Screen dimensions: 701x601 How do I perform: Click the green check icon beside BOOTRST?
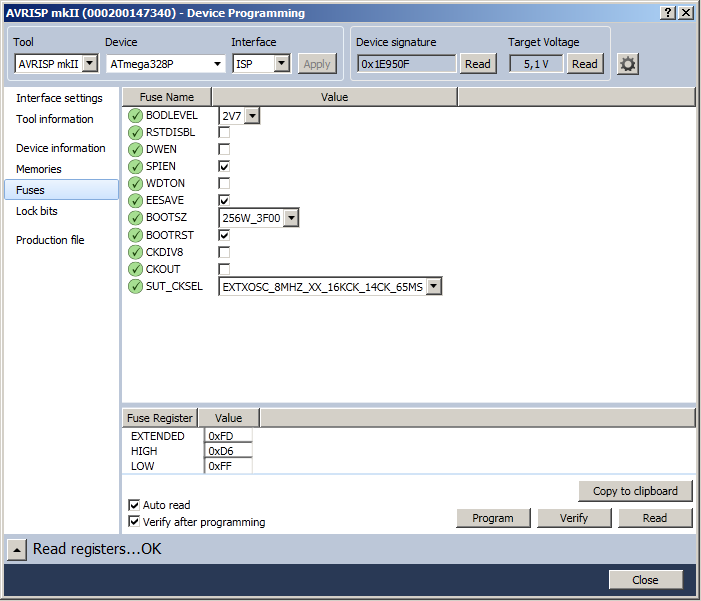pyautogui.click(x=135, y=235)
